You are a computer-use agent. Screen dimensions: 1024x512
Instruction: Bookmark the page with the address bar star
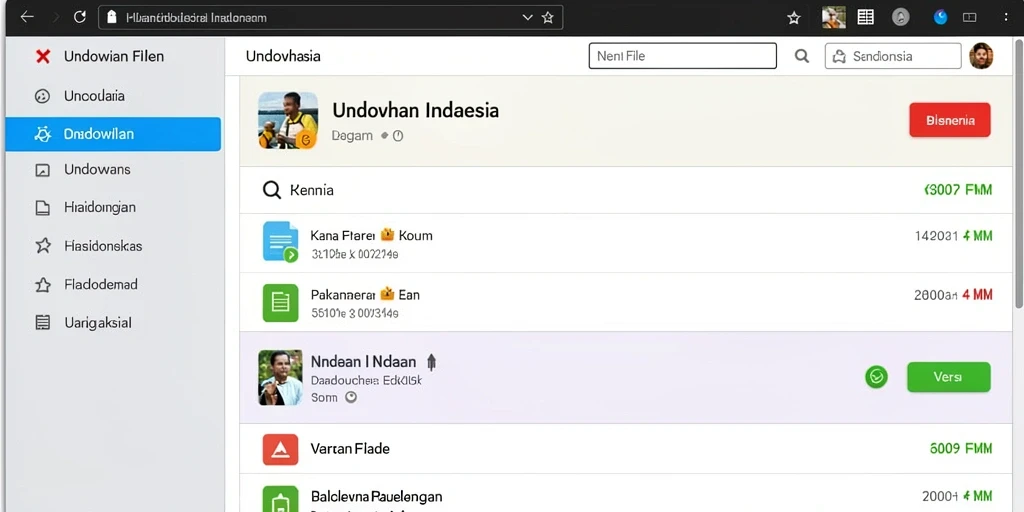click(x=548, y=18)
